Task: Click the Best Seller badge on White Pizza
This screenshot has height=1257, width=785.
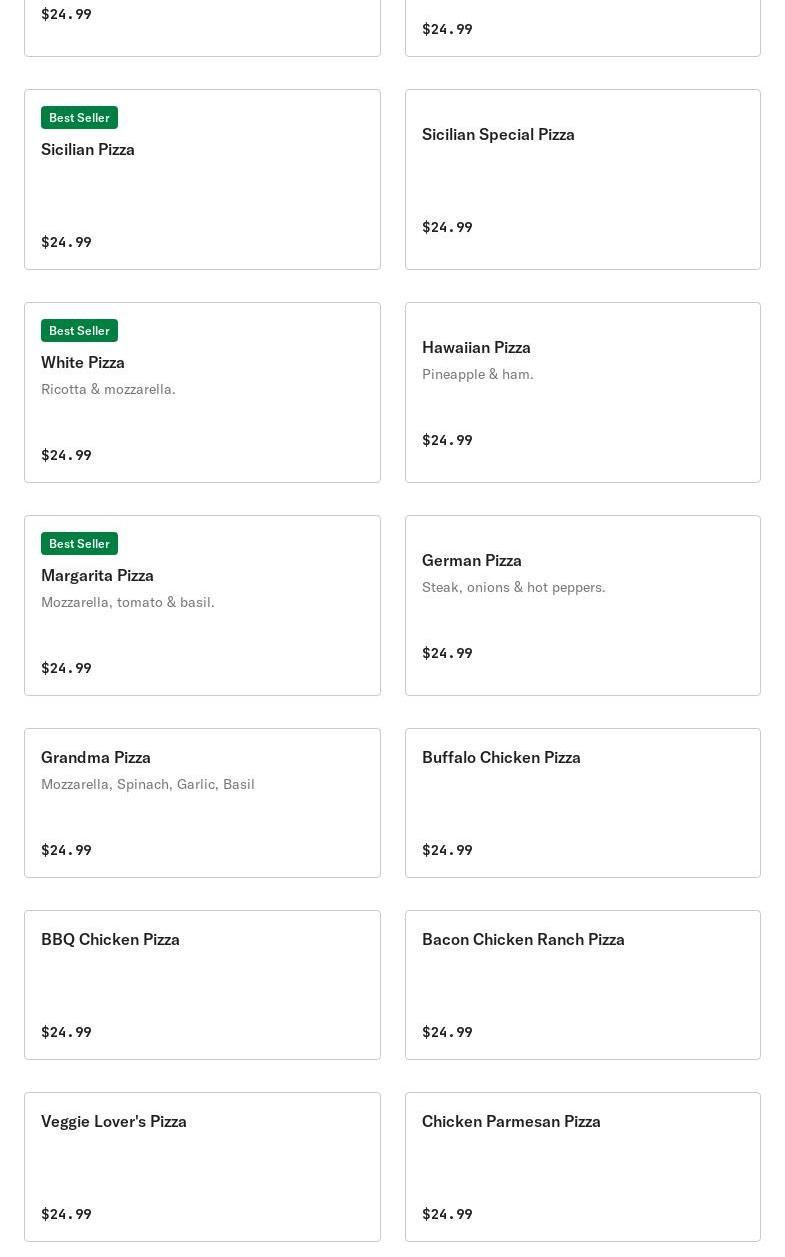Action: [79, 331]
